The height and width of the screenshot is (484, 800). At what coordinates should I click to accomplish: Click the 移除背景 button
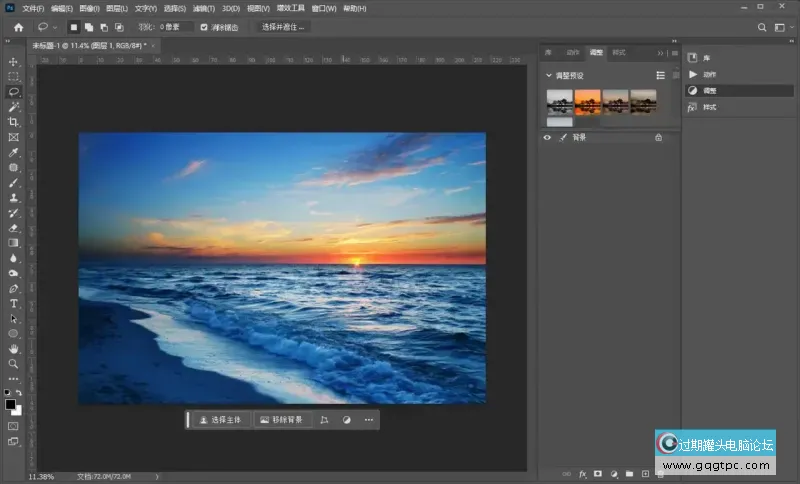coord(282,420)
